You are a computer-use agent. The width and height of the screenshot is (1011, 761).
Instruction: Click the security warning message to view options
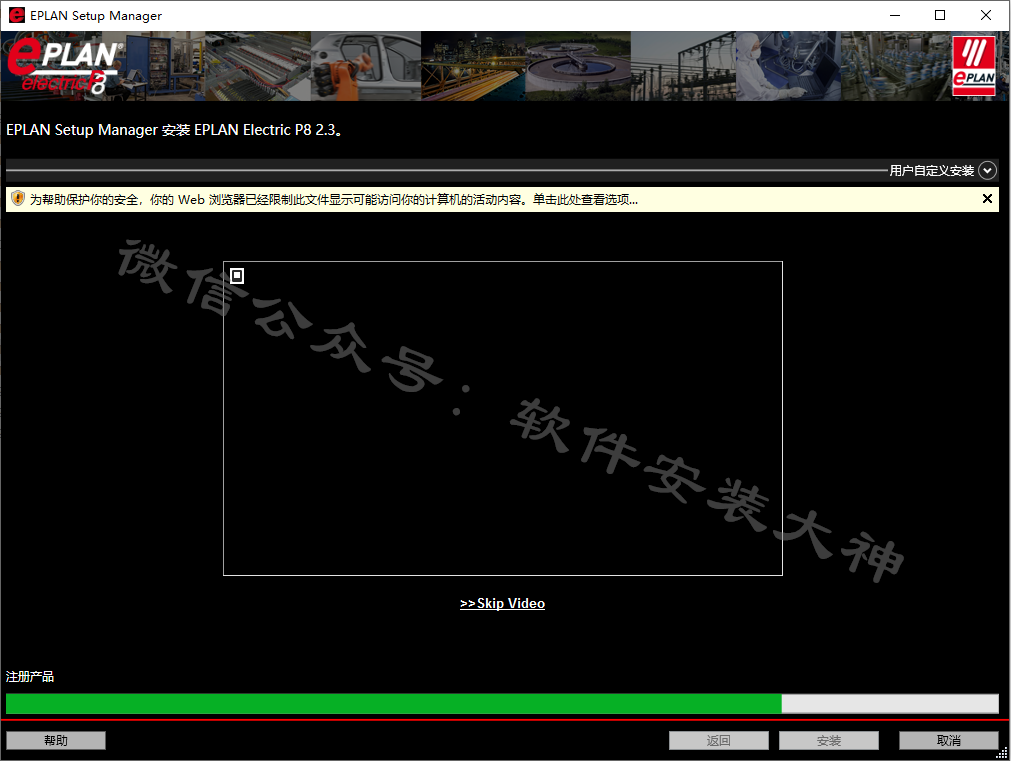click(334, 200)
